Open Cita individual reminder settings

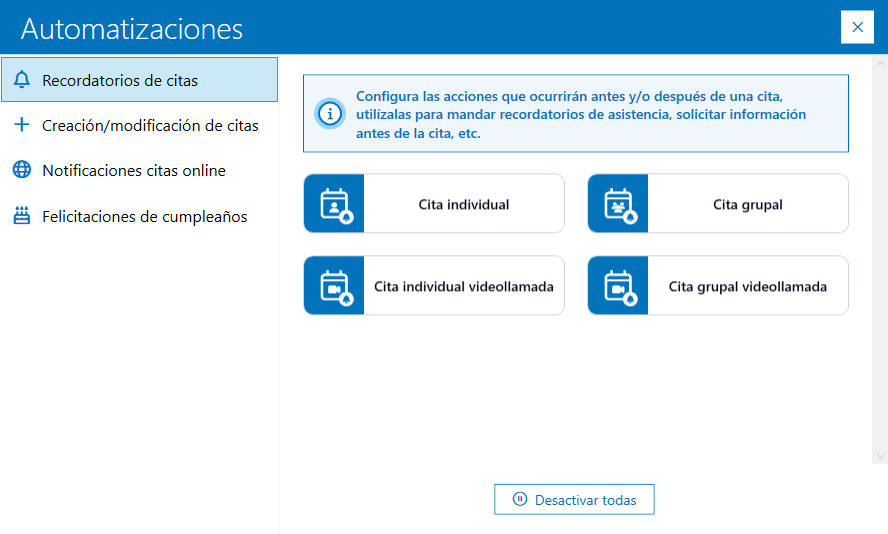(x=463, y=204)
